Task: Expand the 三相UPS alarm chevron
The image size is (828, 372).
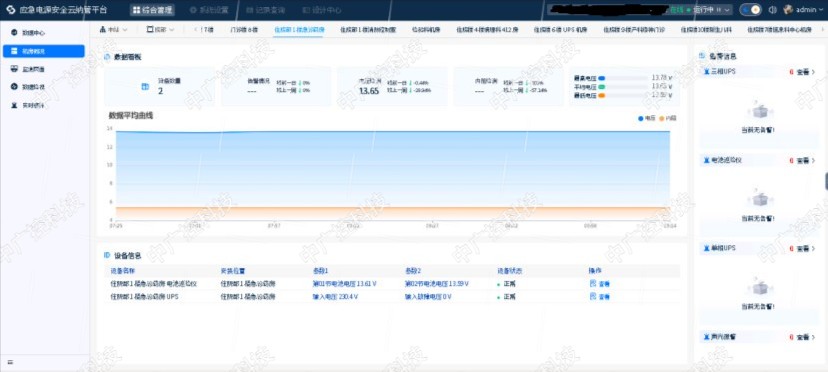Action: click(814, 72)
